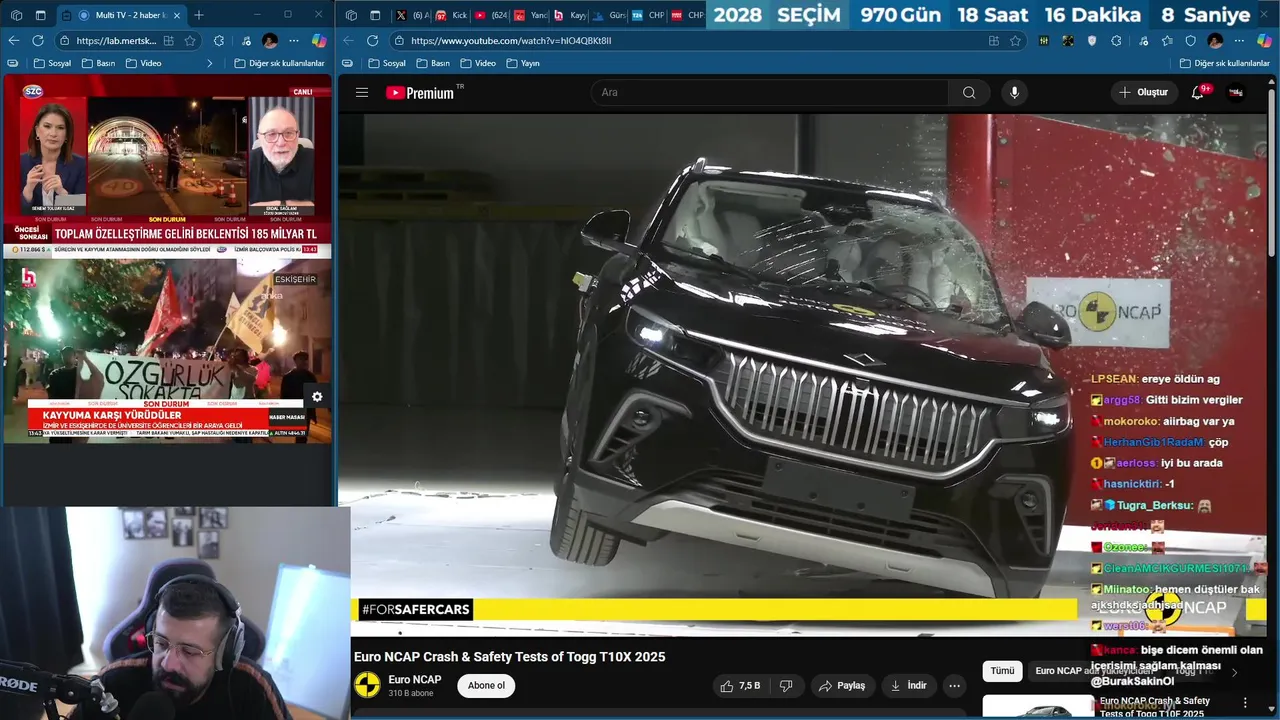The image size is (1280, 720).
Task: Open the equalizer extension icon
Action: pyautogui.click(x=1044, y=41)
